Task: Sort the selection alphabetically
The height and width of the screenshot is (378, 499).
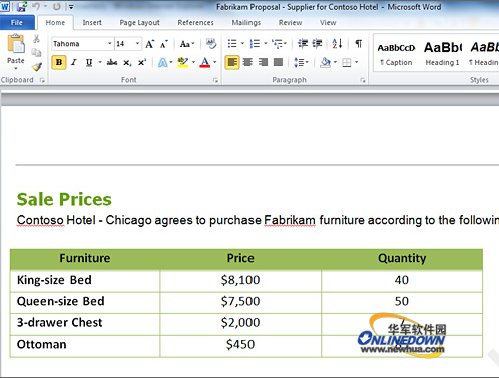Action: click(x=337, y=44)
